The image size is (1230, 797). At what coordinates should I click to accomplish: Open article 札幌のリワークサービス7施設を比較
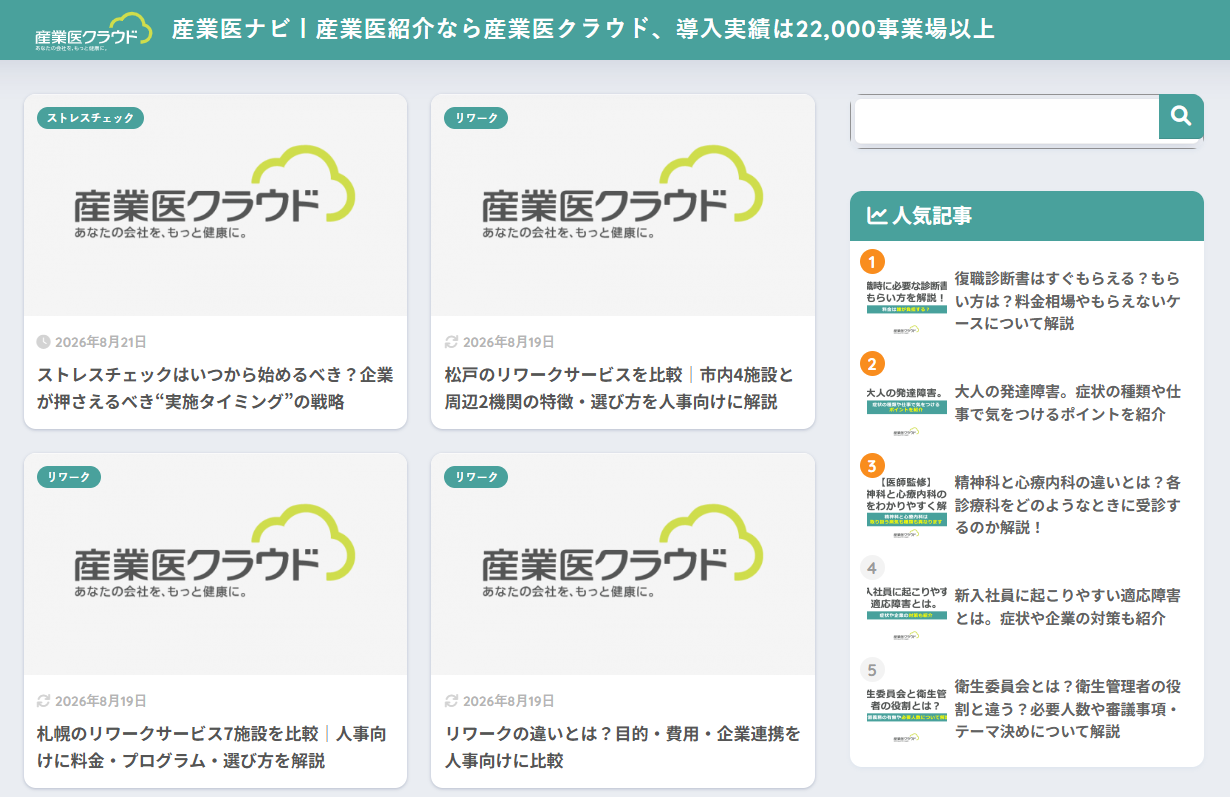pos(212,747)
